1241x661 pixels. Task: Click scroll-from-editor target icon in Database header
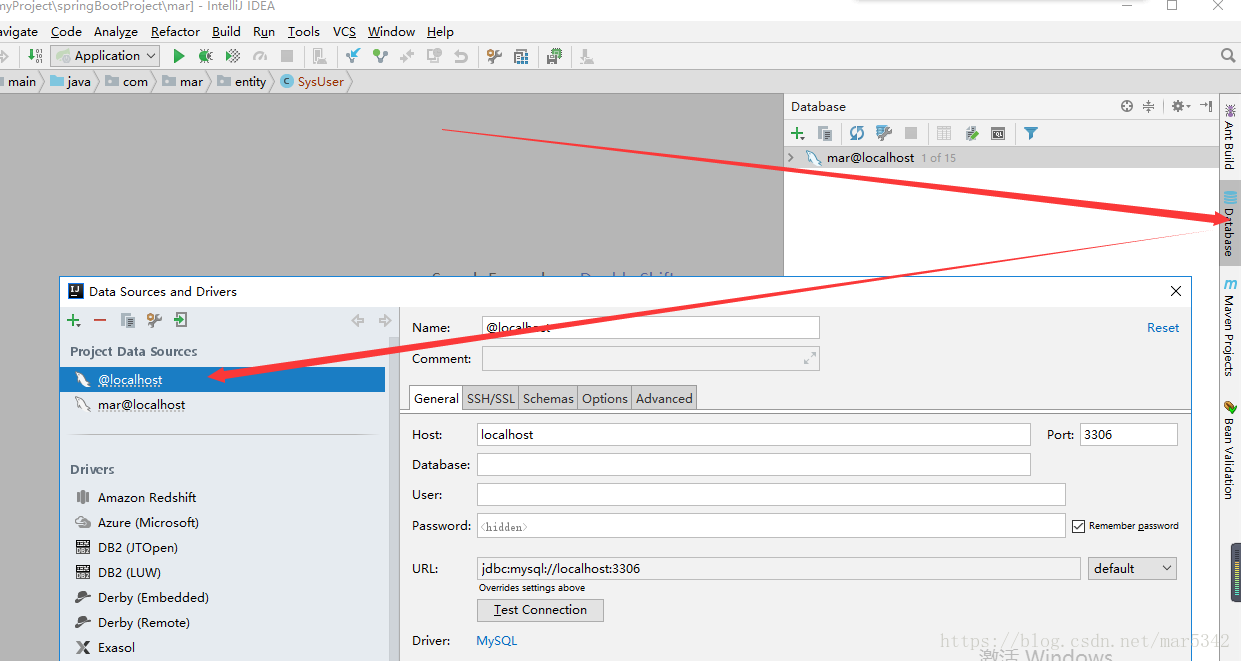point(1127,106)
